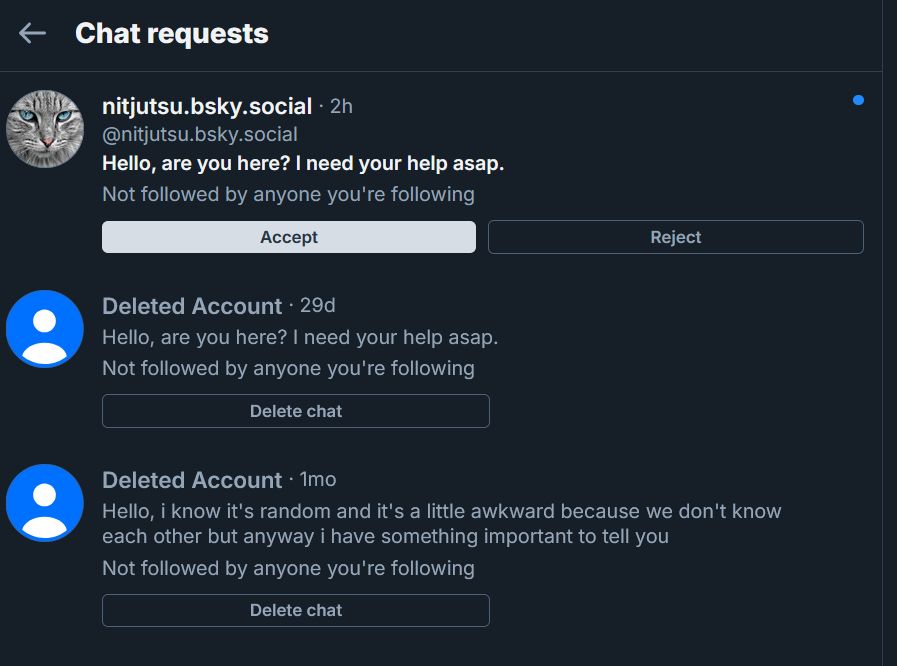Viewport: 897px width, 666px height.
Task: Click the 29d timestamp
Action: coord(318,306)
